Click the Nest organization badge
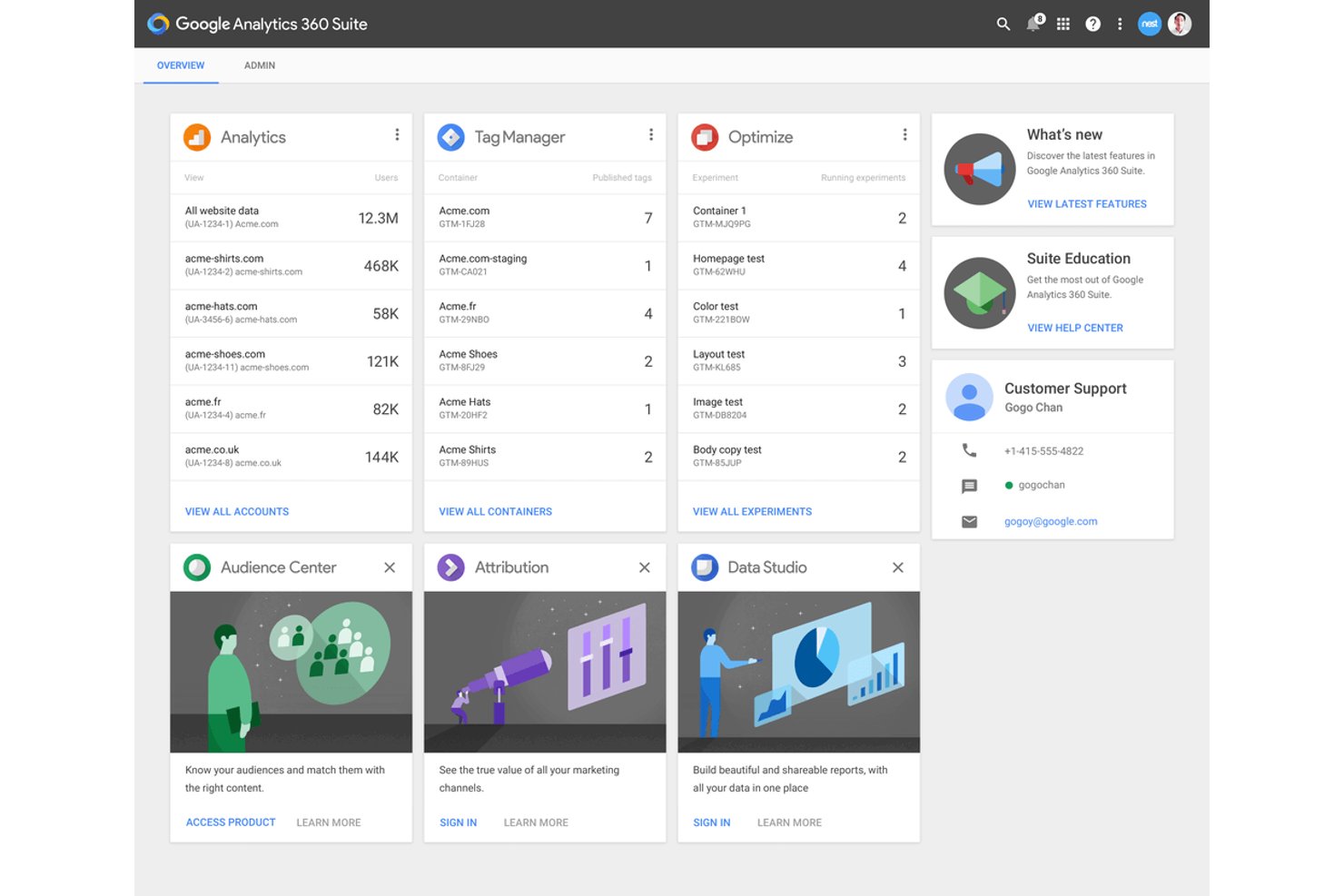Viewport: 1344px width, 896px height. point(1150,24)
